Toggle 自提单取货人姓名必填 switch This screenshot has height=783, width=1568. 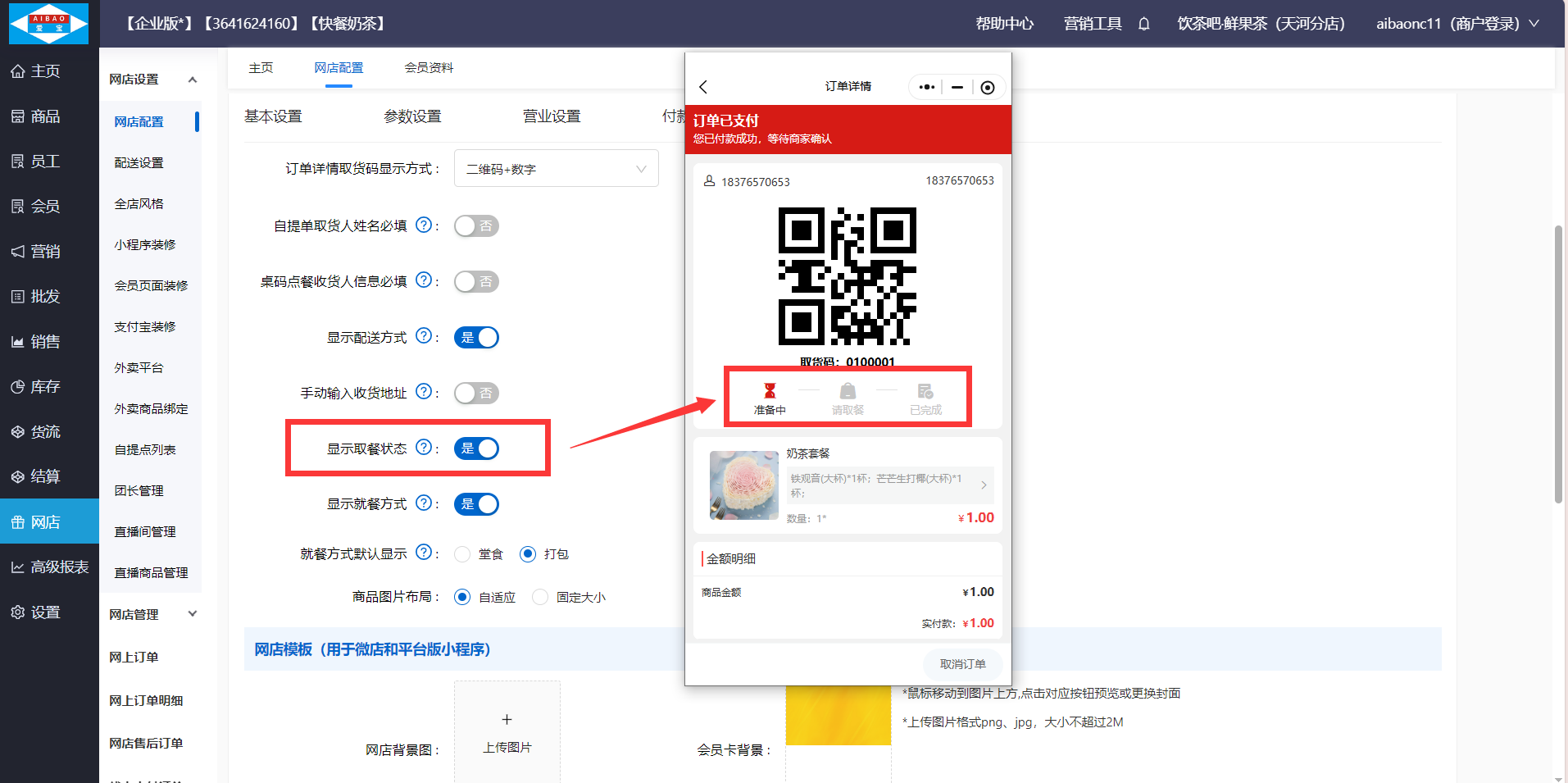(x=476, y=226)
